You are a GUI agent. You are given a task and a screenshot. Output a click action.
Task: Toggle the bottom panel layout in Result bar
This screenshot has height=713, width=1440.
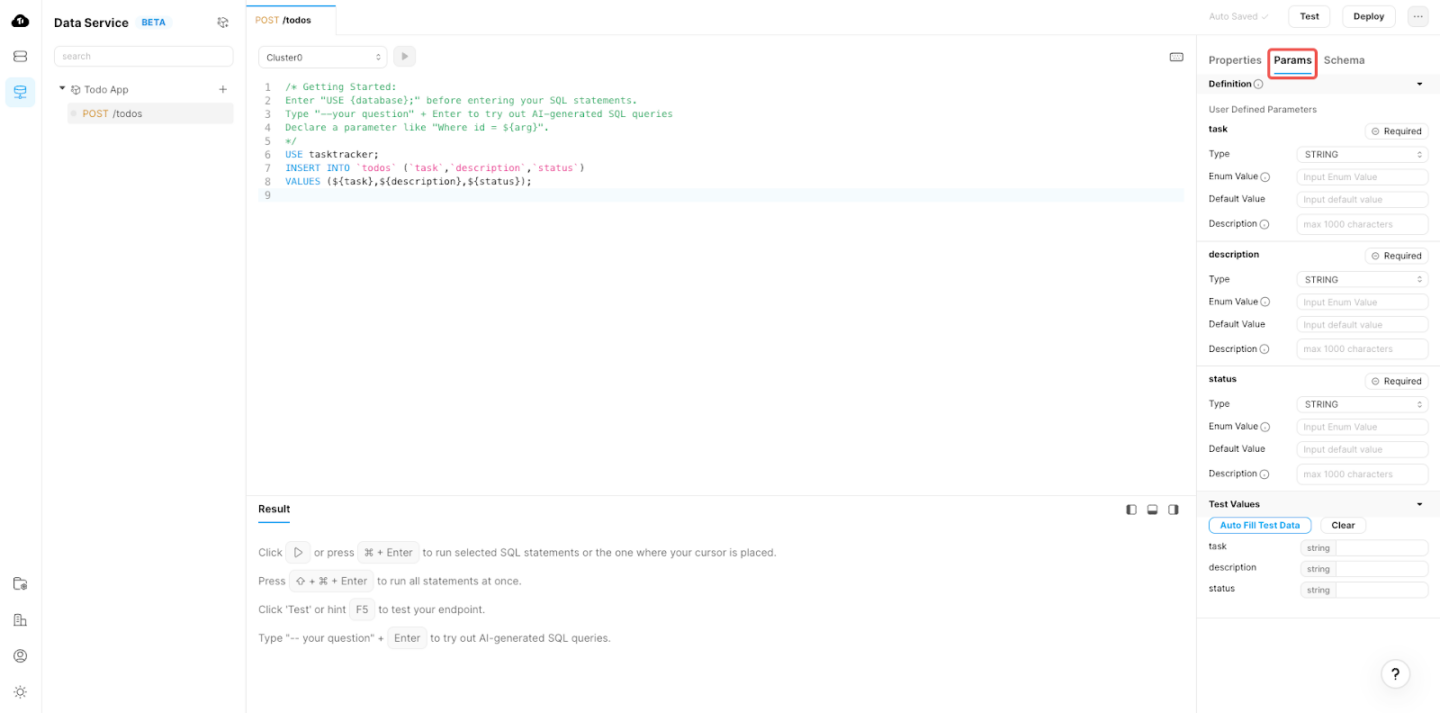pyautogui.click(x=1152, y=509)
